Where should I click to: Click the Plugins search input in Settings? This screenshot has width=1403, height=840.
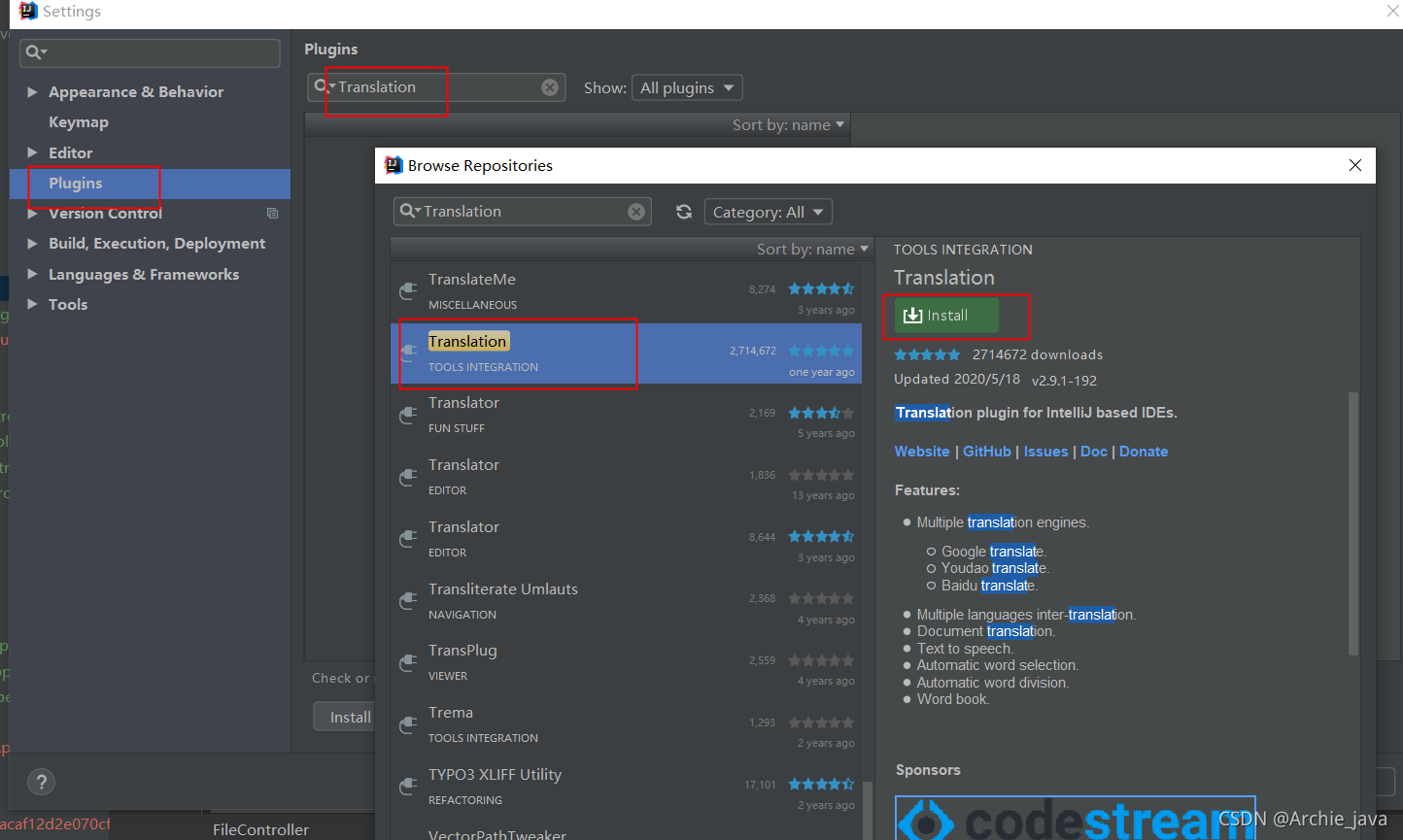tap(436, 87)
